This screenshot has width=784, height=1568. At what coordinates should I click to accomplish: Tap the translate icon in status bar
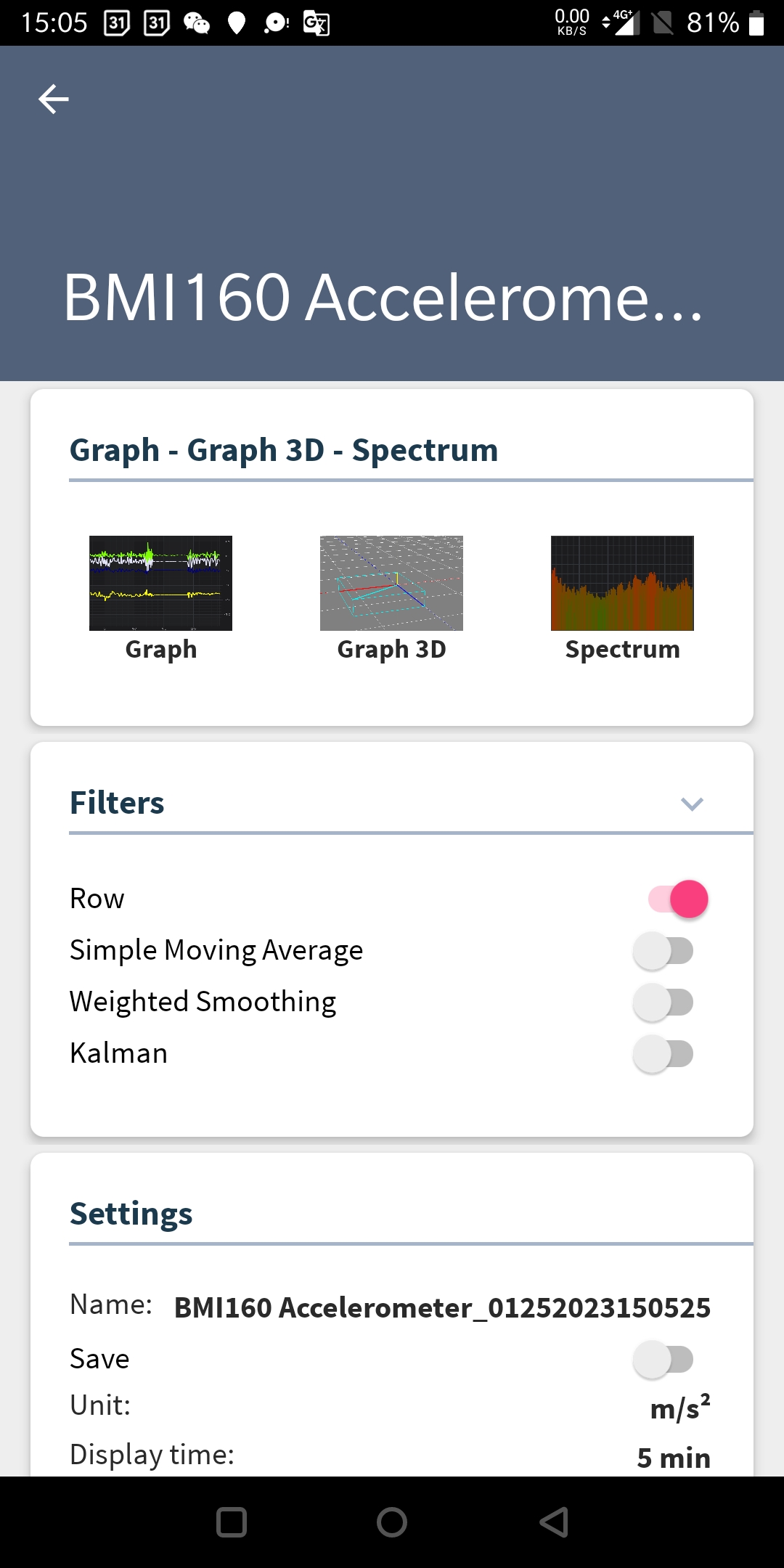pos(316,23)
